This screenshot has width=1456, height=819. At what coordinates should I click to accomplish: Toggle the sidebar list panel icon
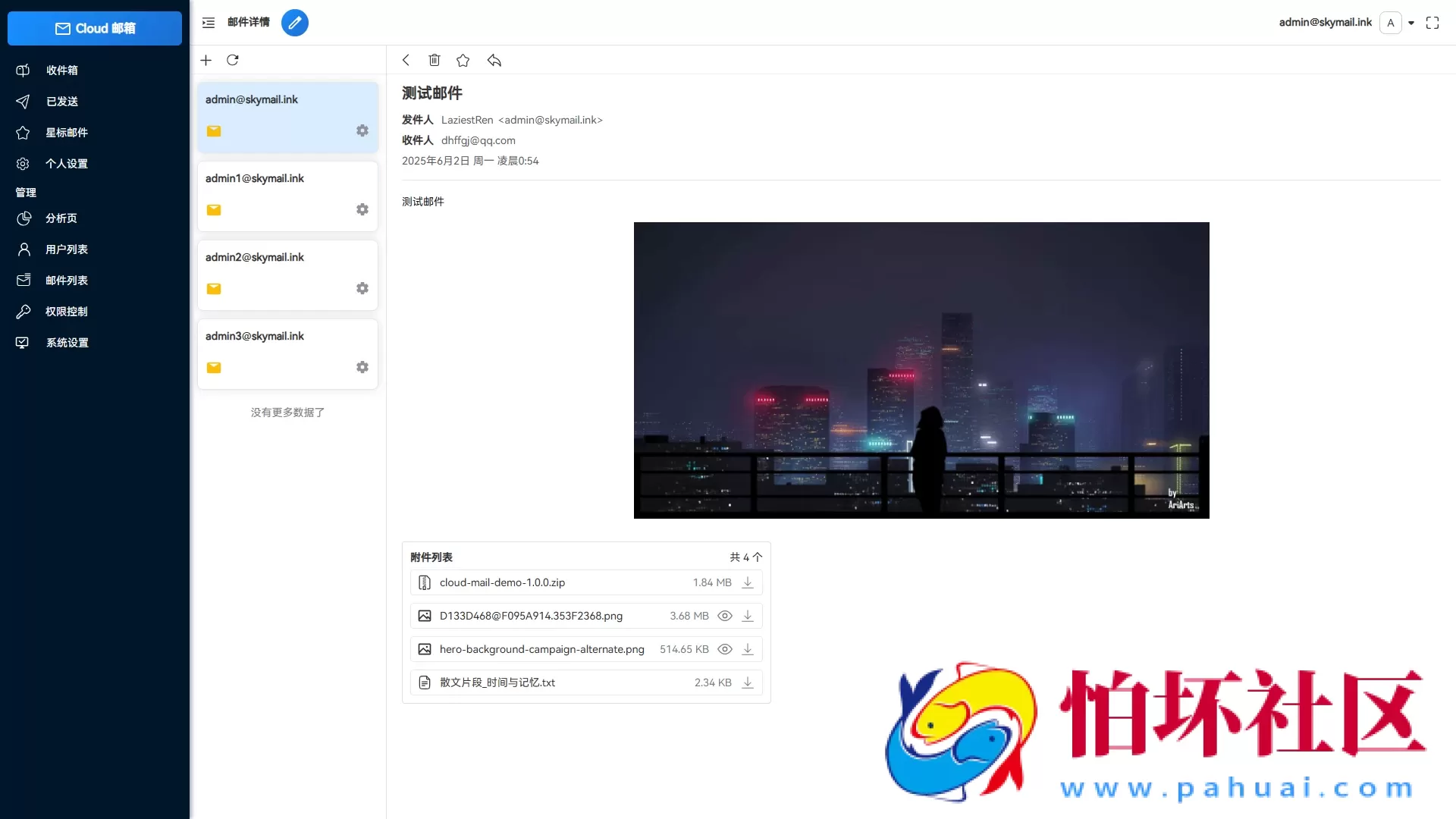[207, 23]
